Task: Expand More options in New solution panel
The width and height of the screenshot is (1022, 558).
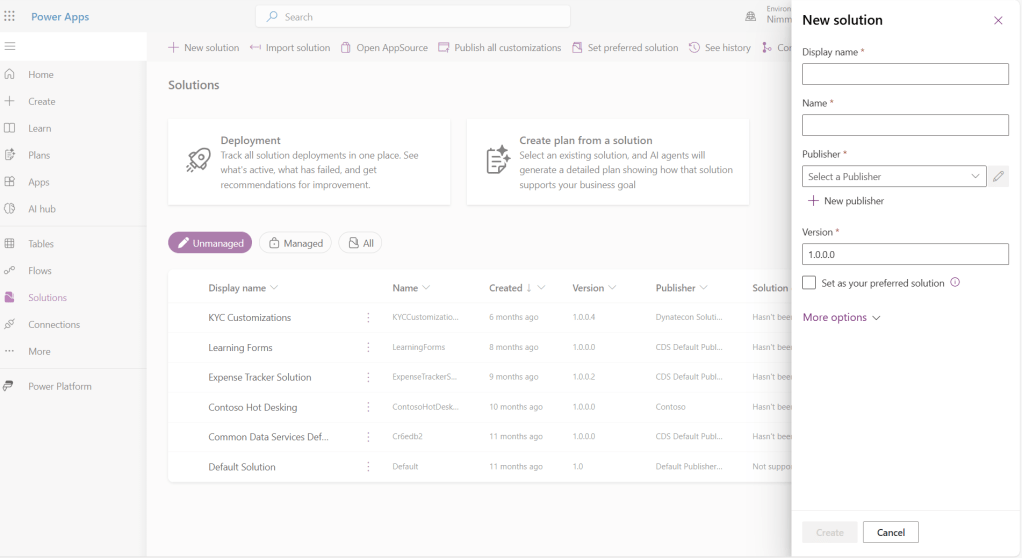Action: click(841, 317)
